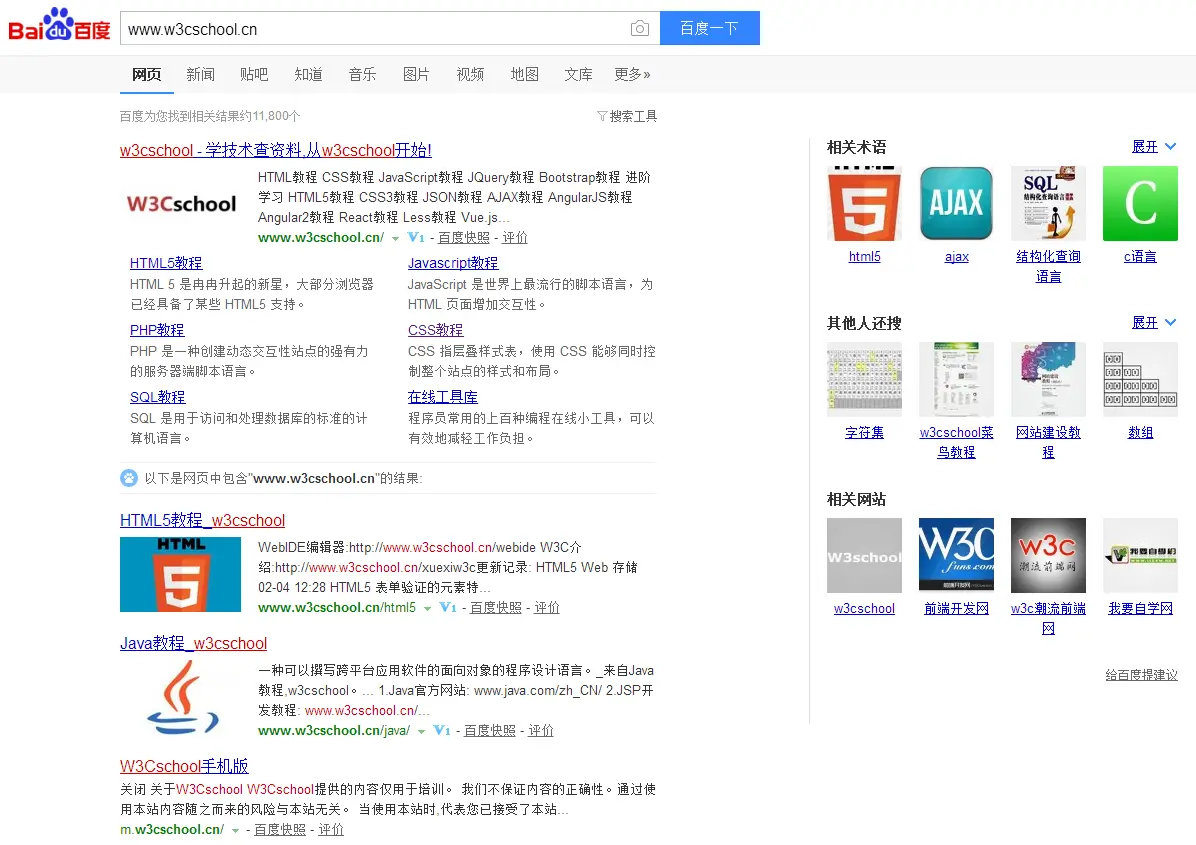Click the AJAX icon tile
Screen dimensions: 1196x845
(x=956, y=204)
